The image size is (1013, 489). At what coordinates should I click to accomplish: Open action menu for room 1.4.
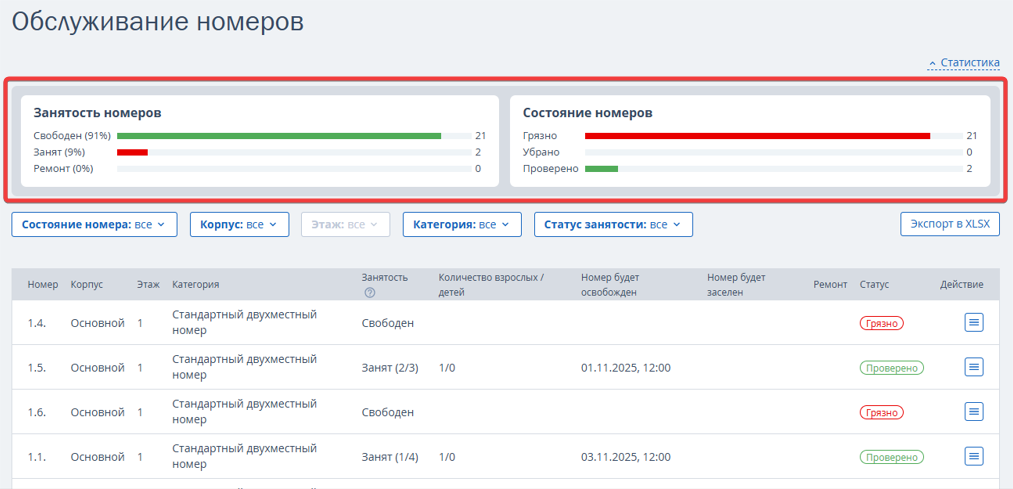[x=974, y=323]
